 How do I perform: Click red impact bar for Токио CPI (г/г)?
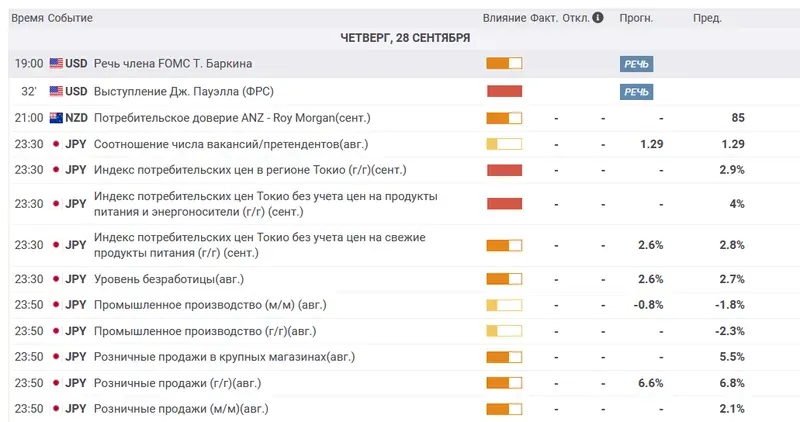[x=504, y=170]
